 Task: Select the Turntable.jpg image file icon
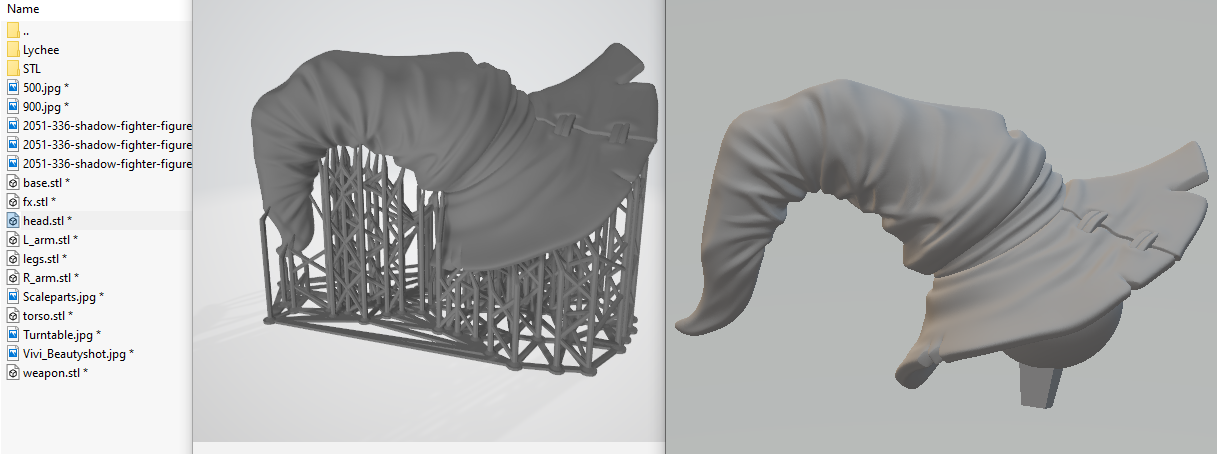coord(13,335)
